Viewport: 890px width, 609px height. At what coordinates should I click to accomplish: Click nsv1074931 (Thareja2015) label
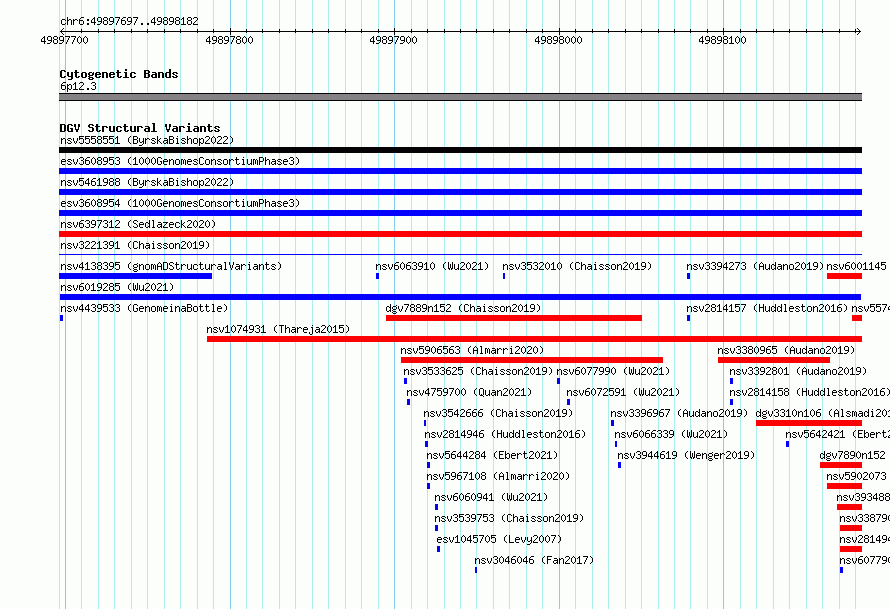point(278,329)
